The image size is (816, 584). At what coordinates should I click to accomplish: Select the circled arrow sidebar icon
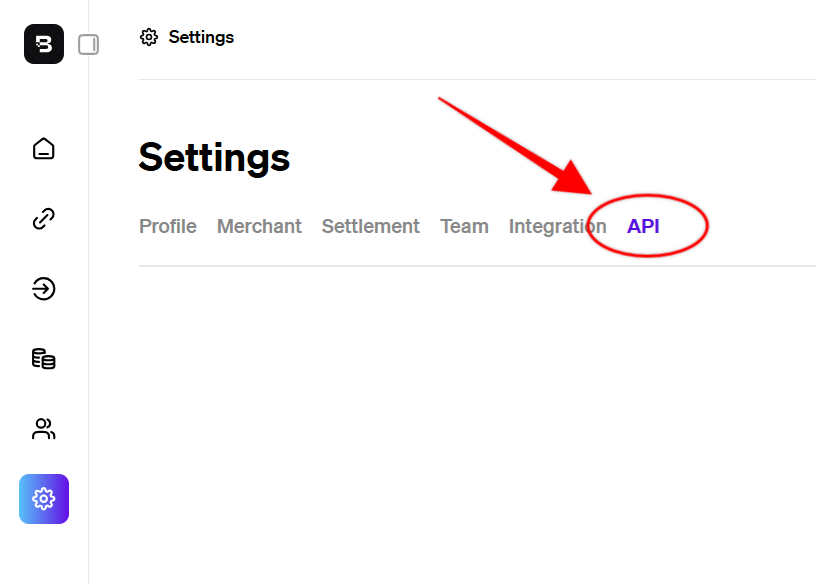coord(44,288)
